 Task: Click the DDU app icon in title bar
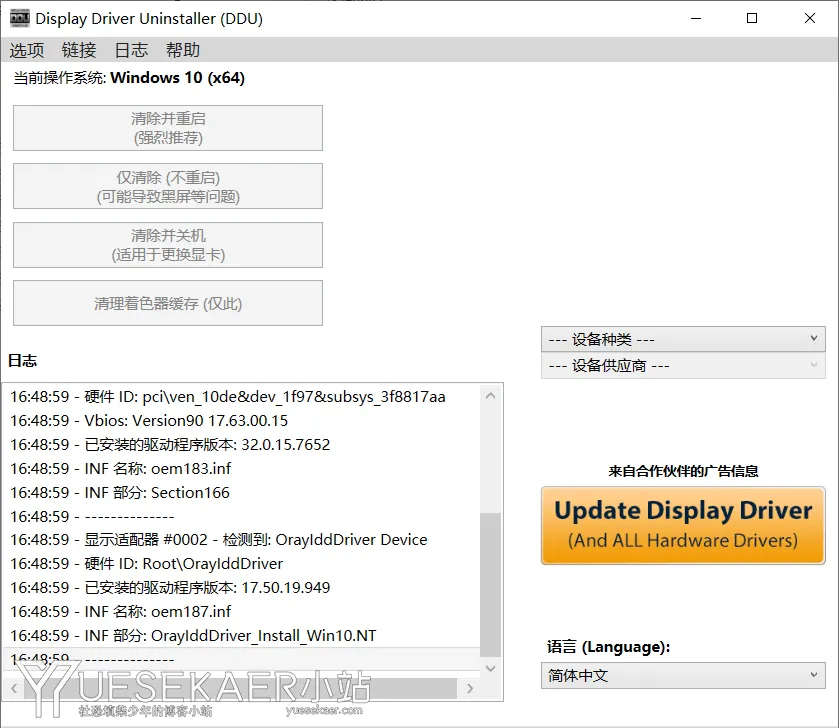20,18
